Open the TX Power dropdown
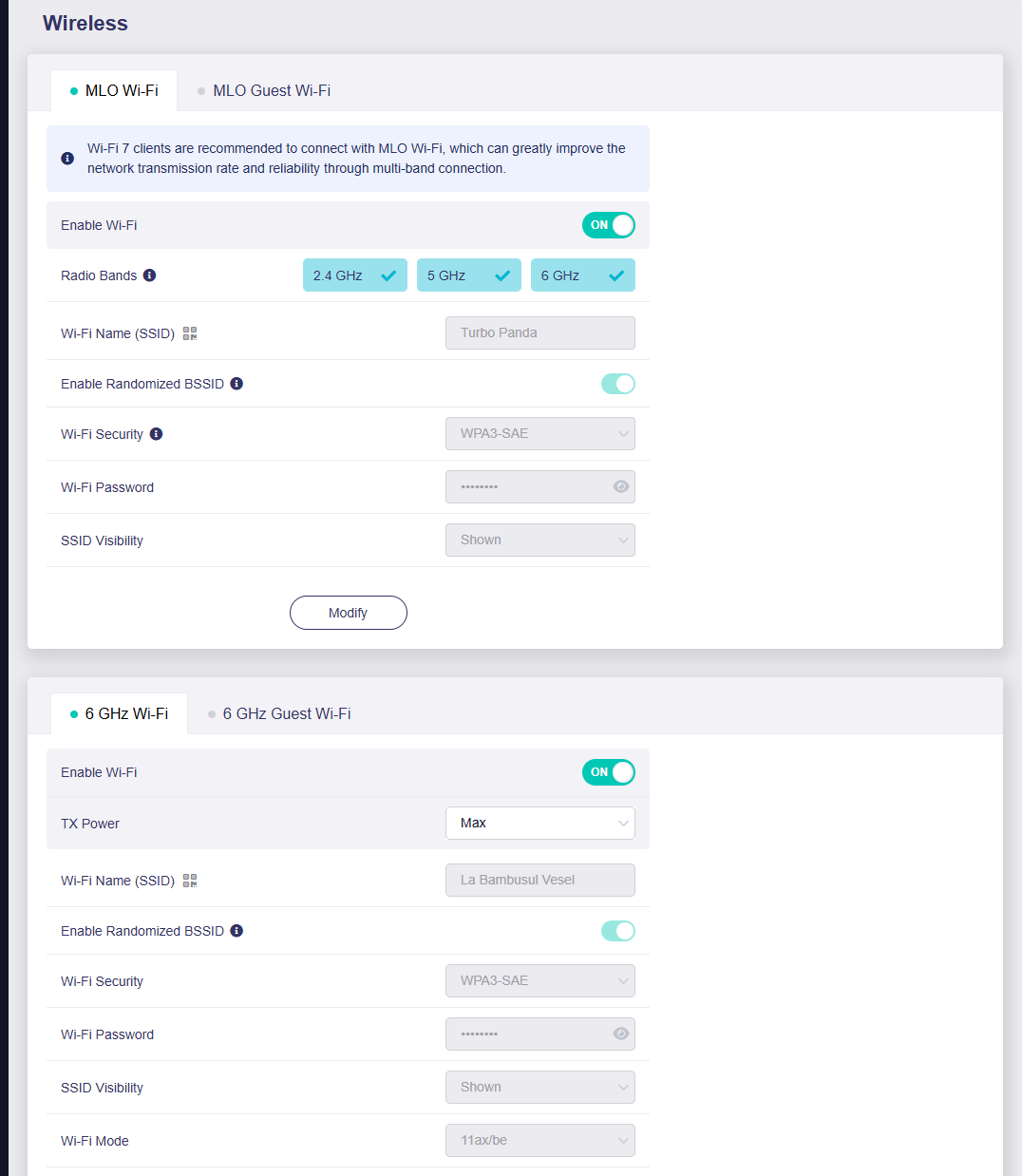Image resolution: width=1022 pixels, height=1176 pixels. (x=539, y=824)
